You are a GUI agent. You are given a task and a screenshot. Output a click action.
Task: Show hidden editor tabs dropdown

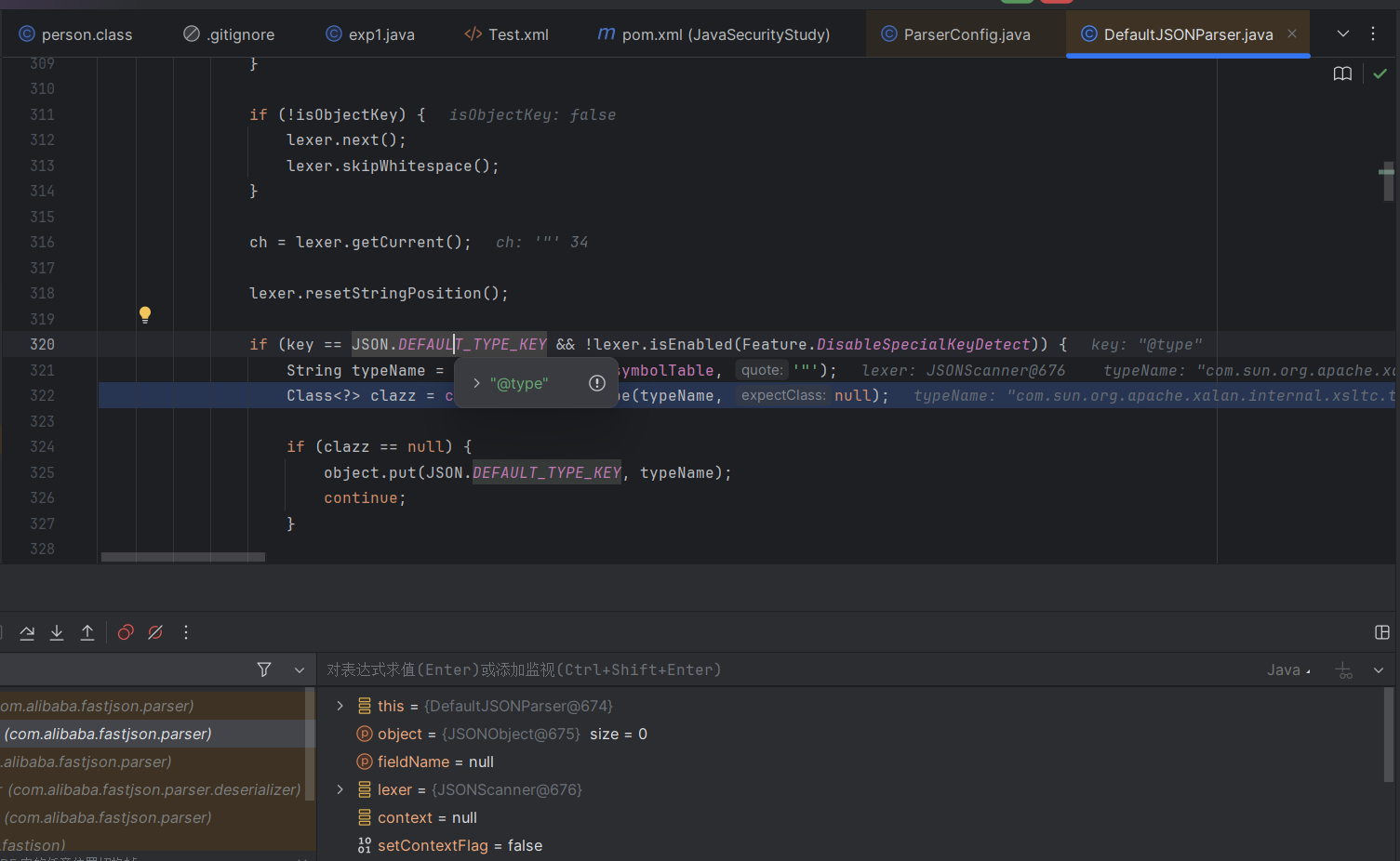(1343, 33)
